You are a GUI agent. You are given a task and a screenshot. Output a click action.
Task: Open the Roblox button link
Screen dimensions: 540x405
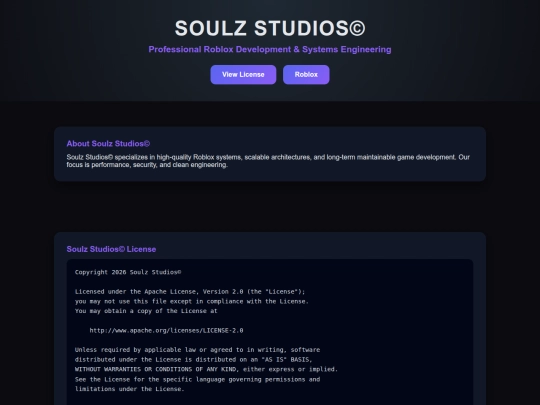pyautogui.click(x=306, y=74)
